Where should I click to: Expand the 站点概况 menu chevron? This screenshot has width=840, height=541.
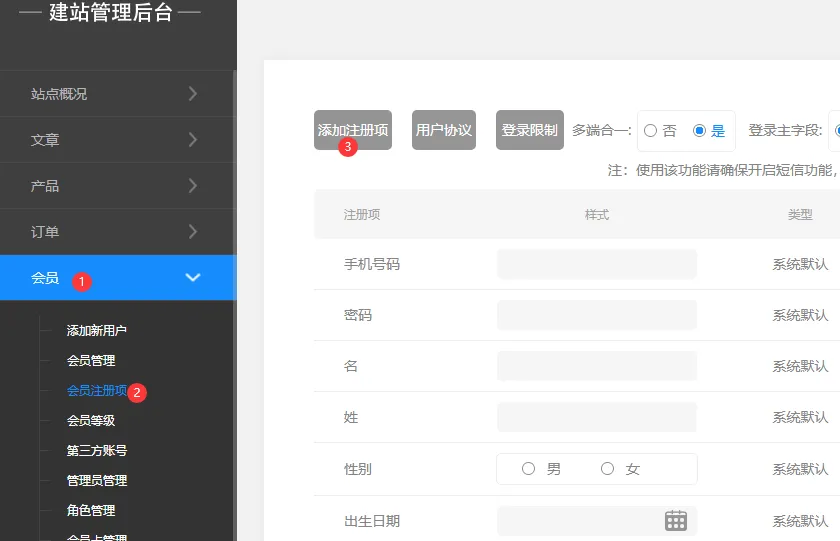(193, 94)
